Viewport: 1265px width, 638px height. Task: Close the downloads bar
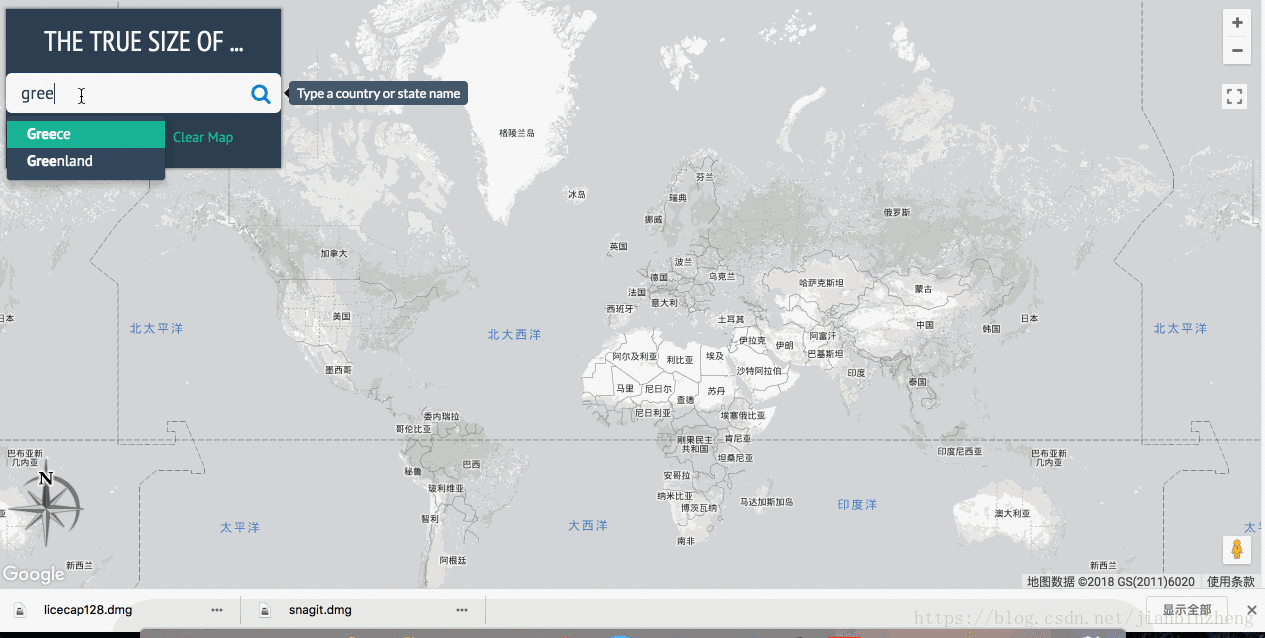point(1251,610)
